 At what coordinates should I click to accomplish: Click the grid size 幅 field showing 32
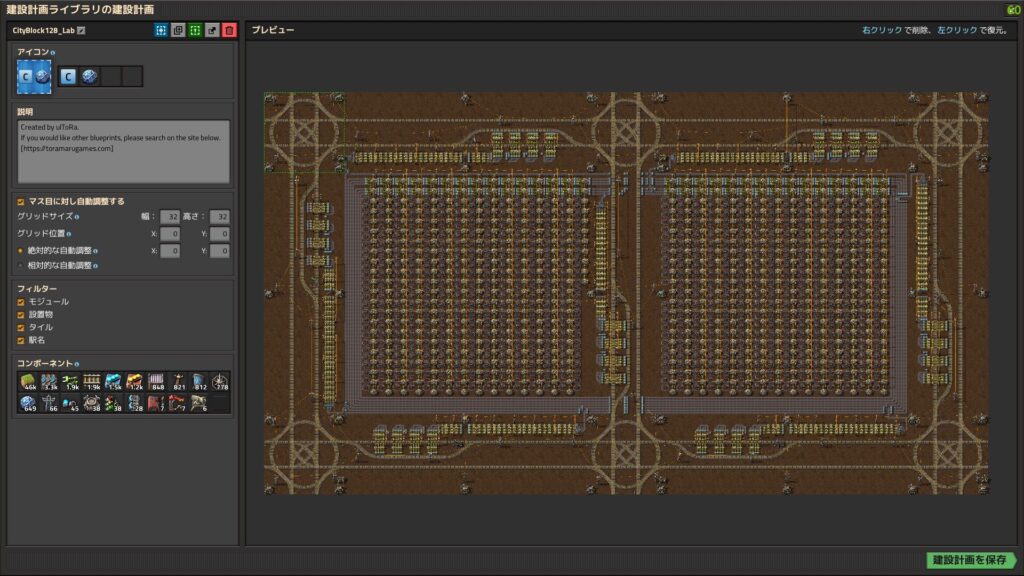click(170, 217)
